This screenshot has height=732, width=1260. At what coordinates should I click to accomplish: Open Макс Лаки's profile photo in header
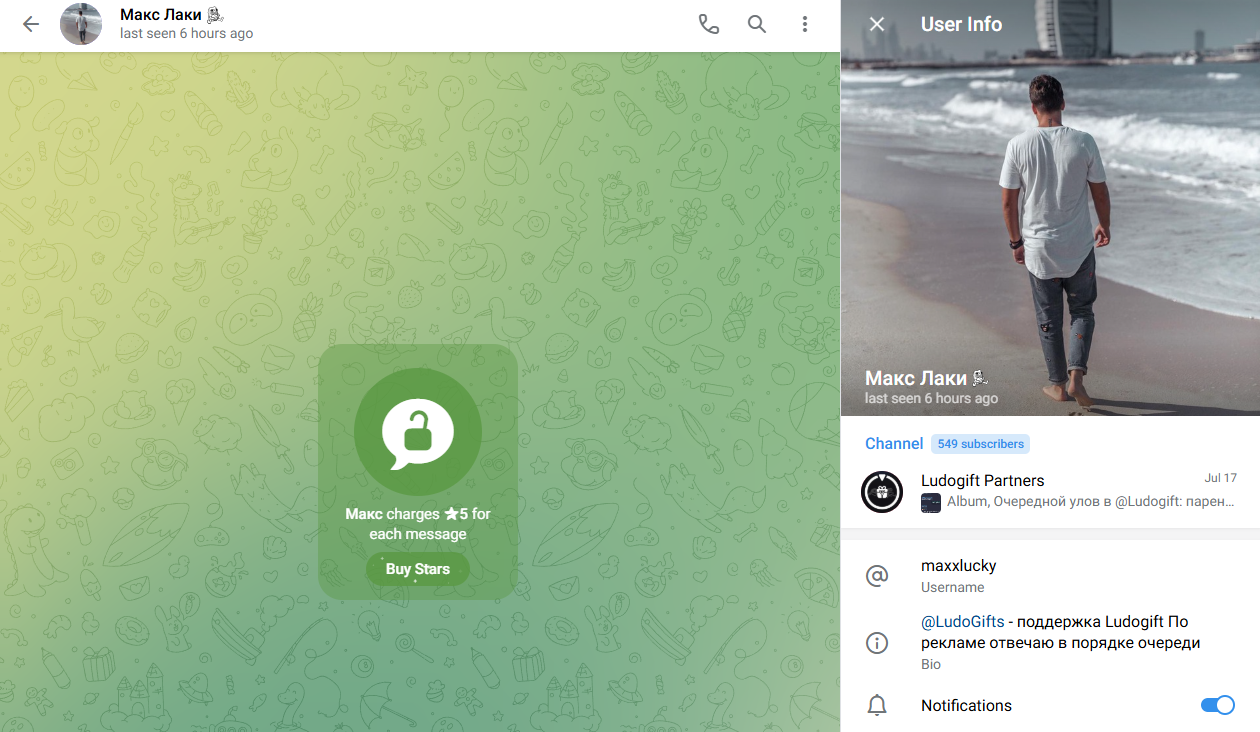pyautogui.click(x=81, y=23)
